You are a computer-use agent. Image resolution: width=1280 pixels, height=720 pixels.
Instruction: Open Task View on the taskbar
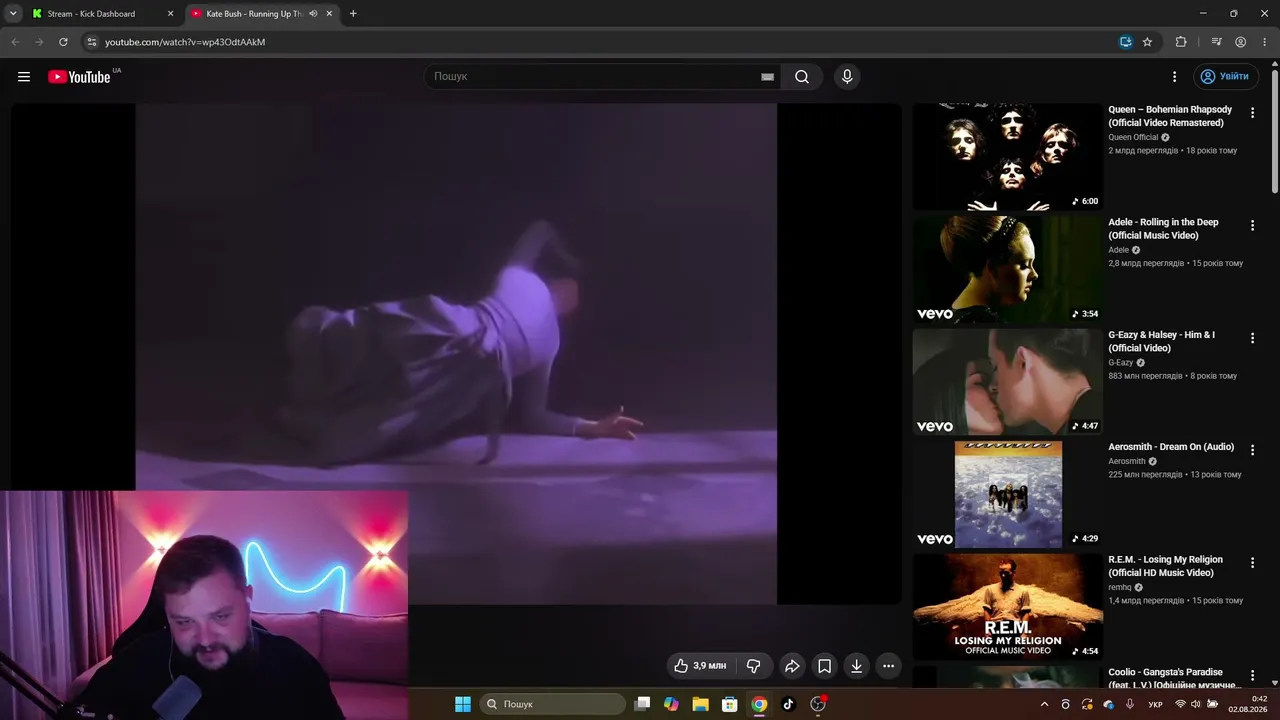(x=643, y=704)
